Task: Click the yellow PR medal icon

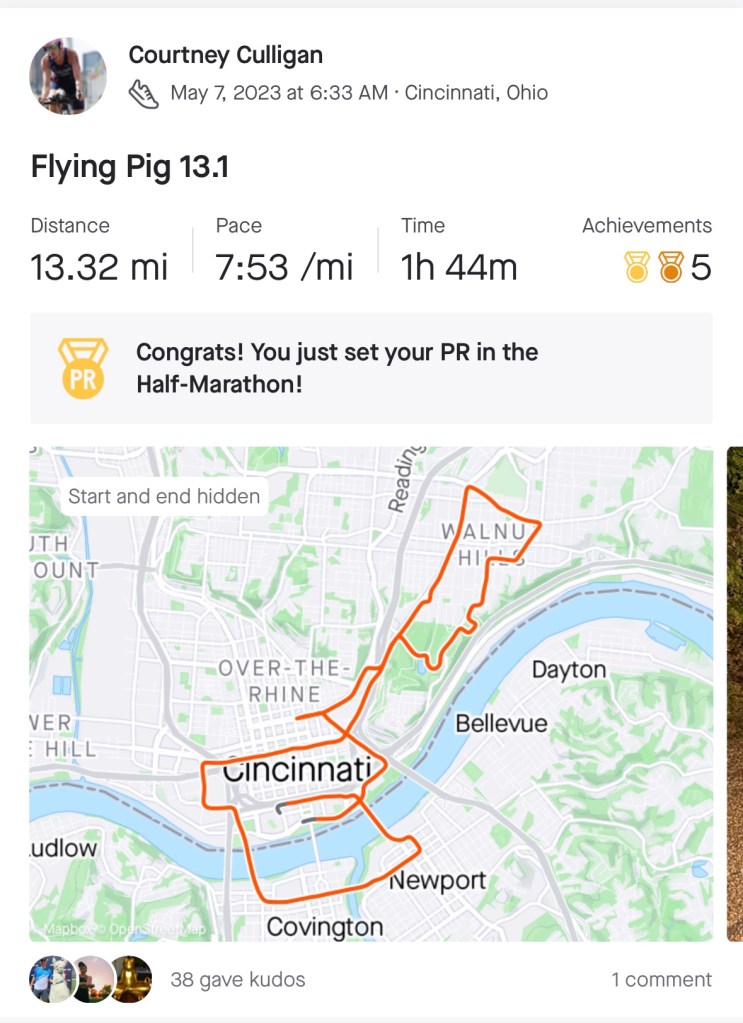Action: (81, 368)
